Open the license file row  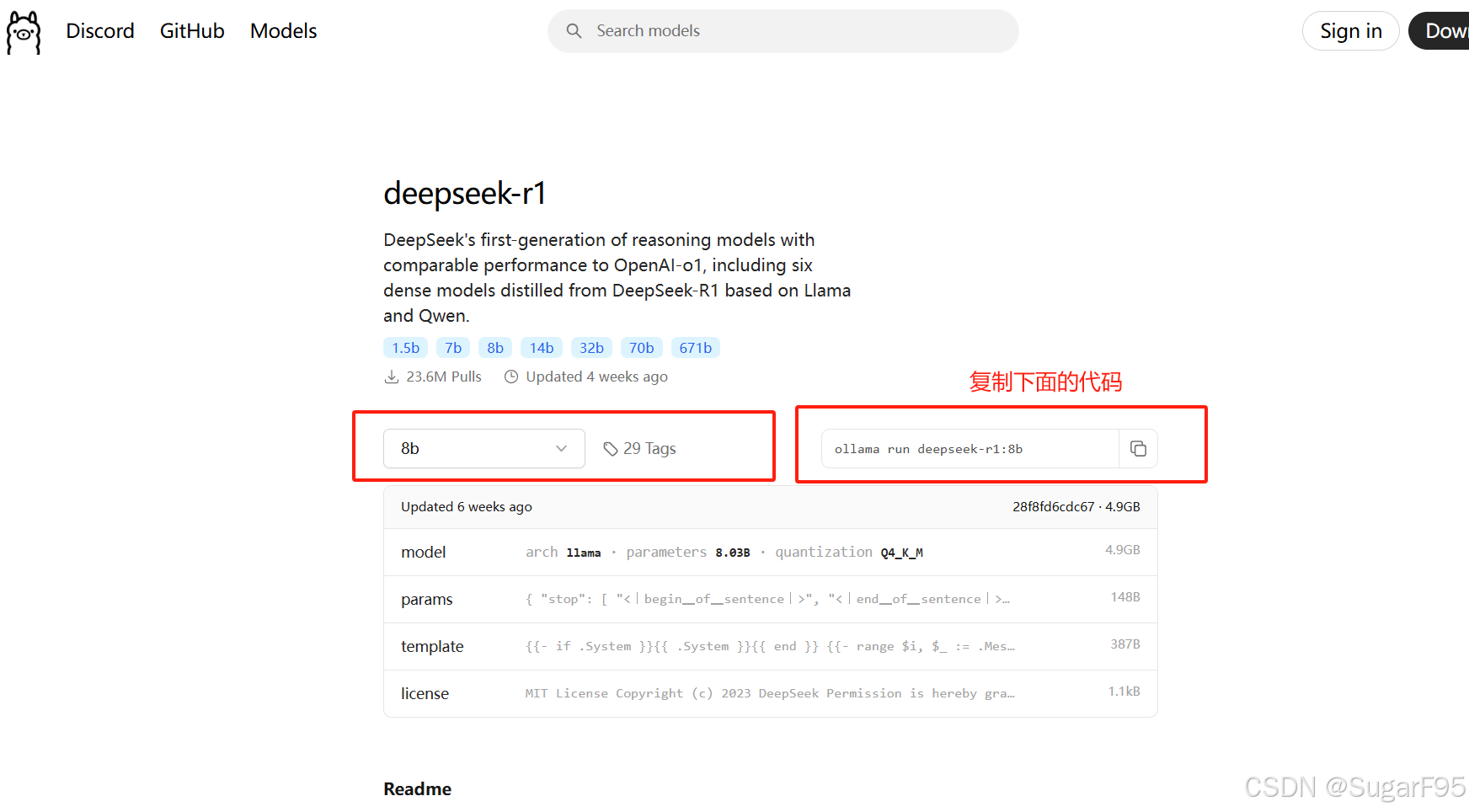click(771, 694)
